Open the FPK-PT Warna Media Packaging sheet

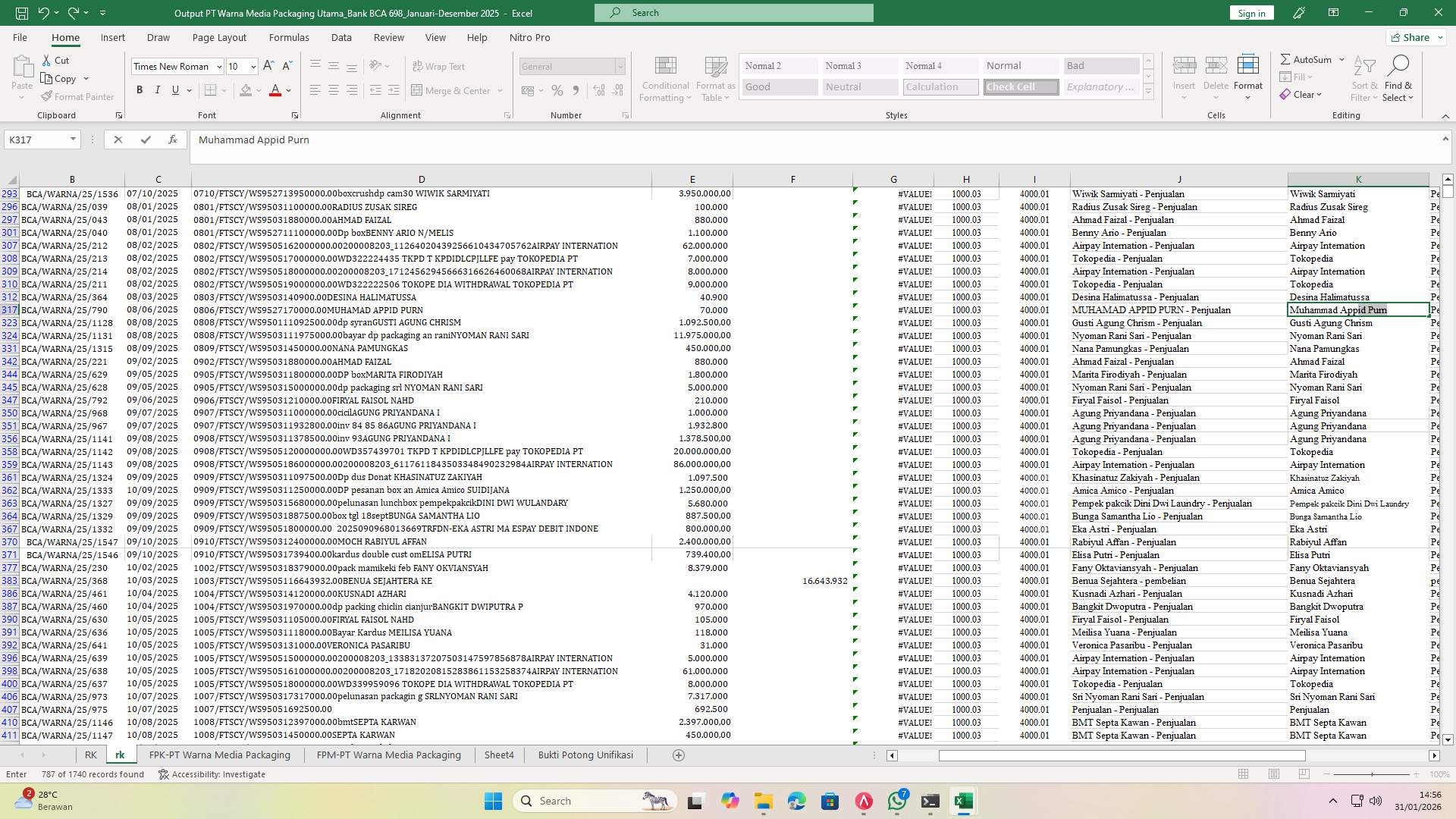[x=219, y=755]
